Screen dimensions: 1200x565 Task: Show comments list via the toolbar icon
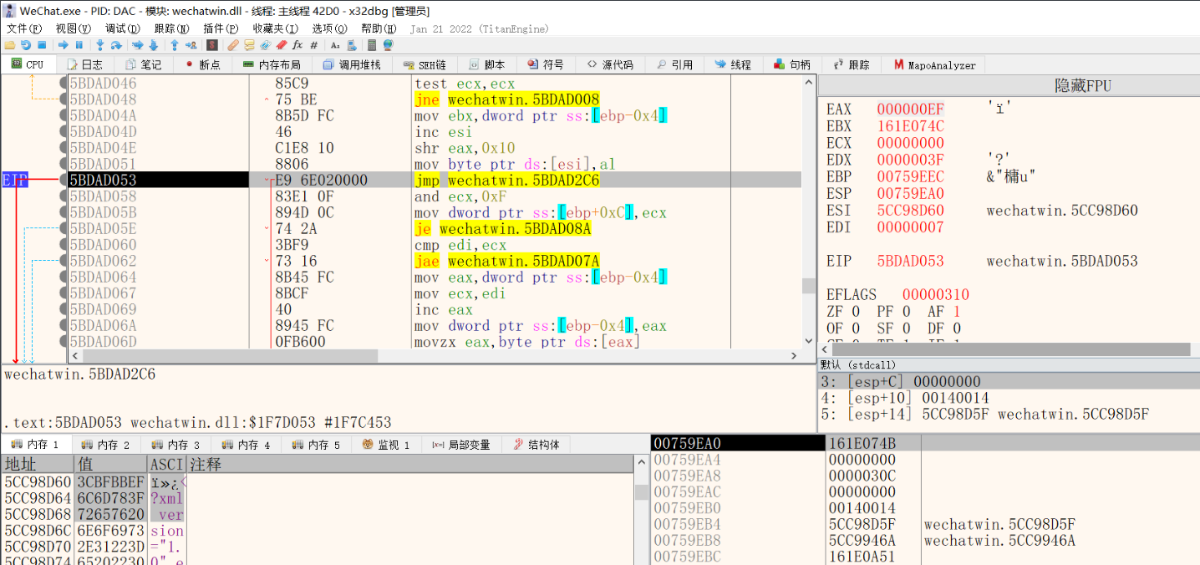(249, 45)
